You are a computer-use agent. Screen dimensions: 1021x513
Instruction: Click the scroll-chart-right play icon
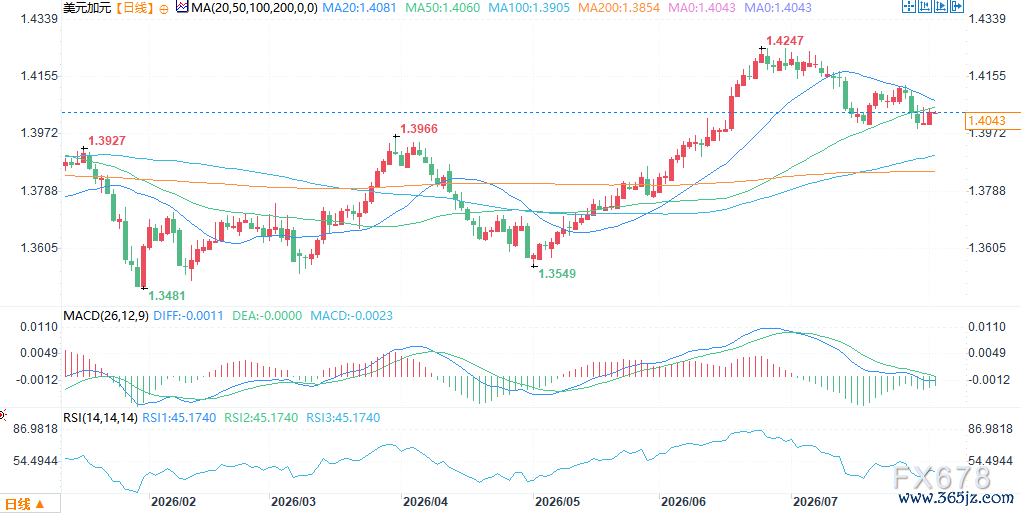point(941,6)
